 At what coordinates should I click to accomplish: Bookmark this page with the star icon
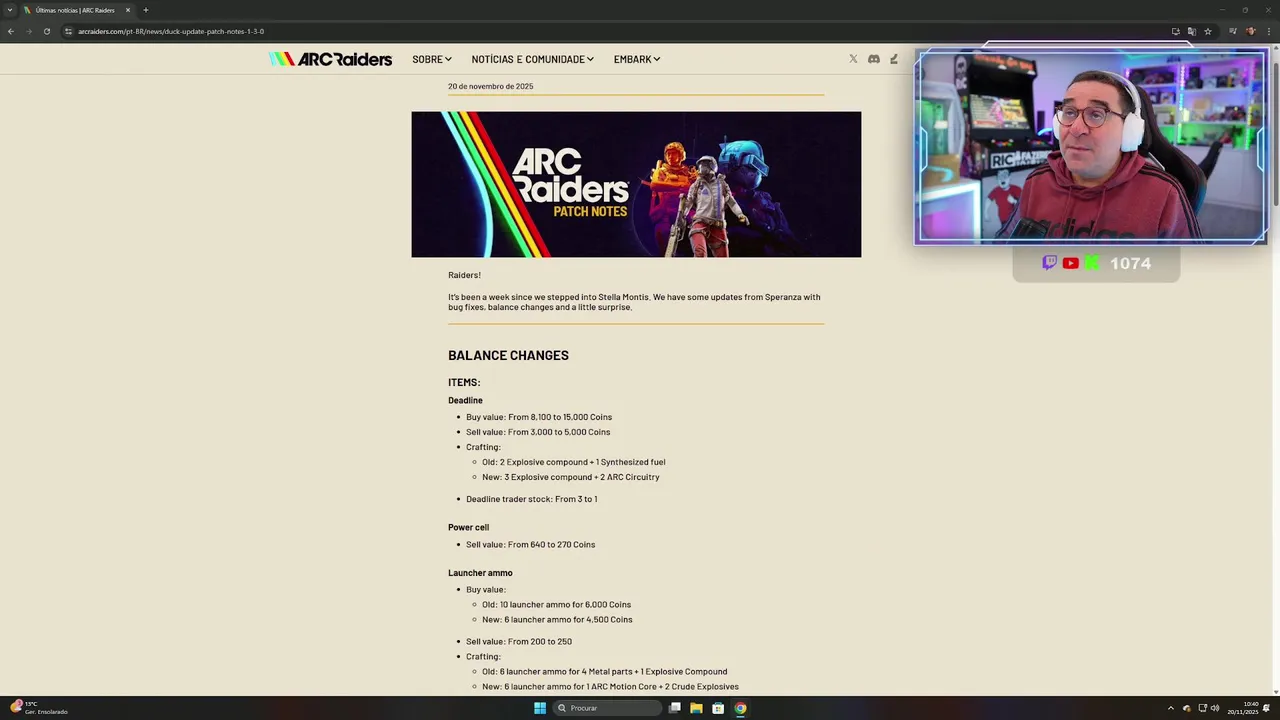coord(1207,31)
